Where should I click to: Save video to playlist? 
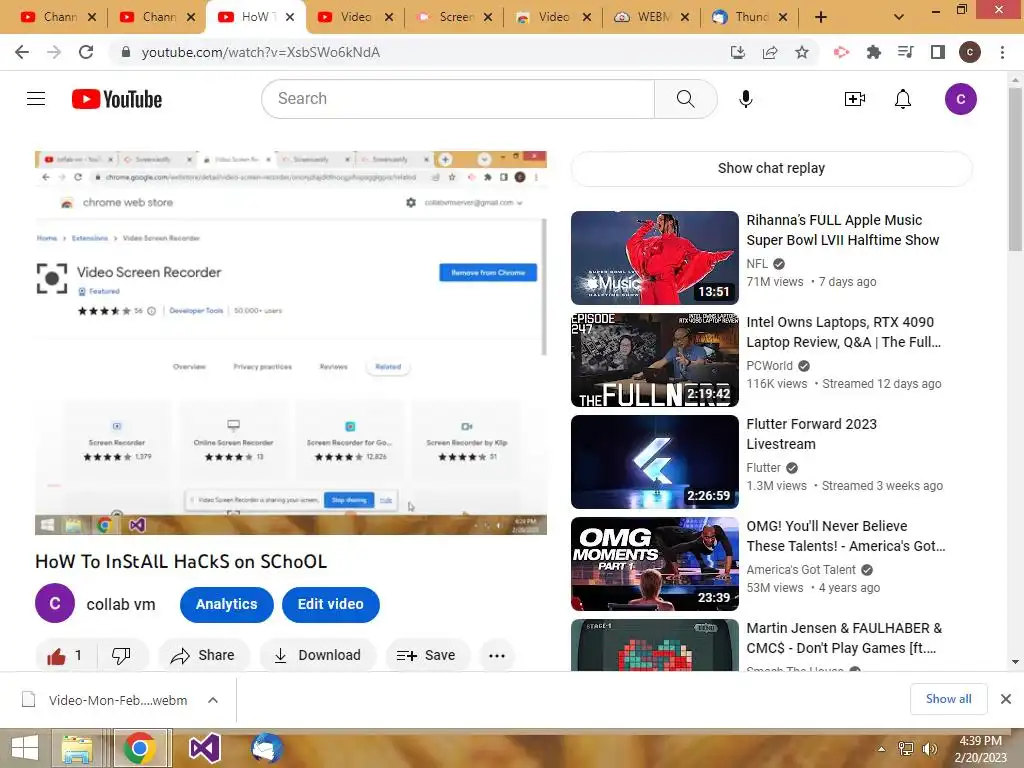pos(427,656)
